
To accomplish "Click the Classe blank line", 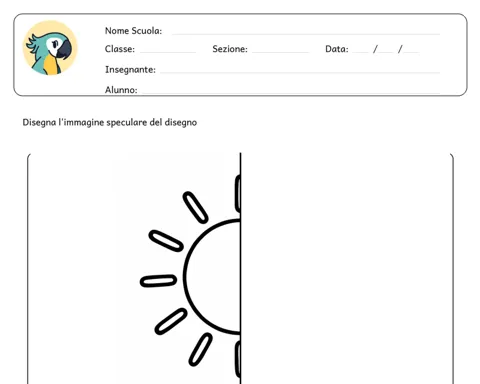I will click(x=168, y=52).
